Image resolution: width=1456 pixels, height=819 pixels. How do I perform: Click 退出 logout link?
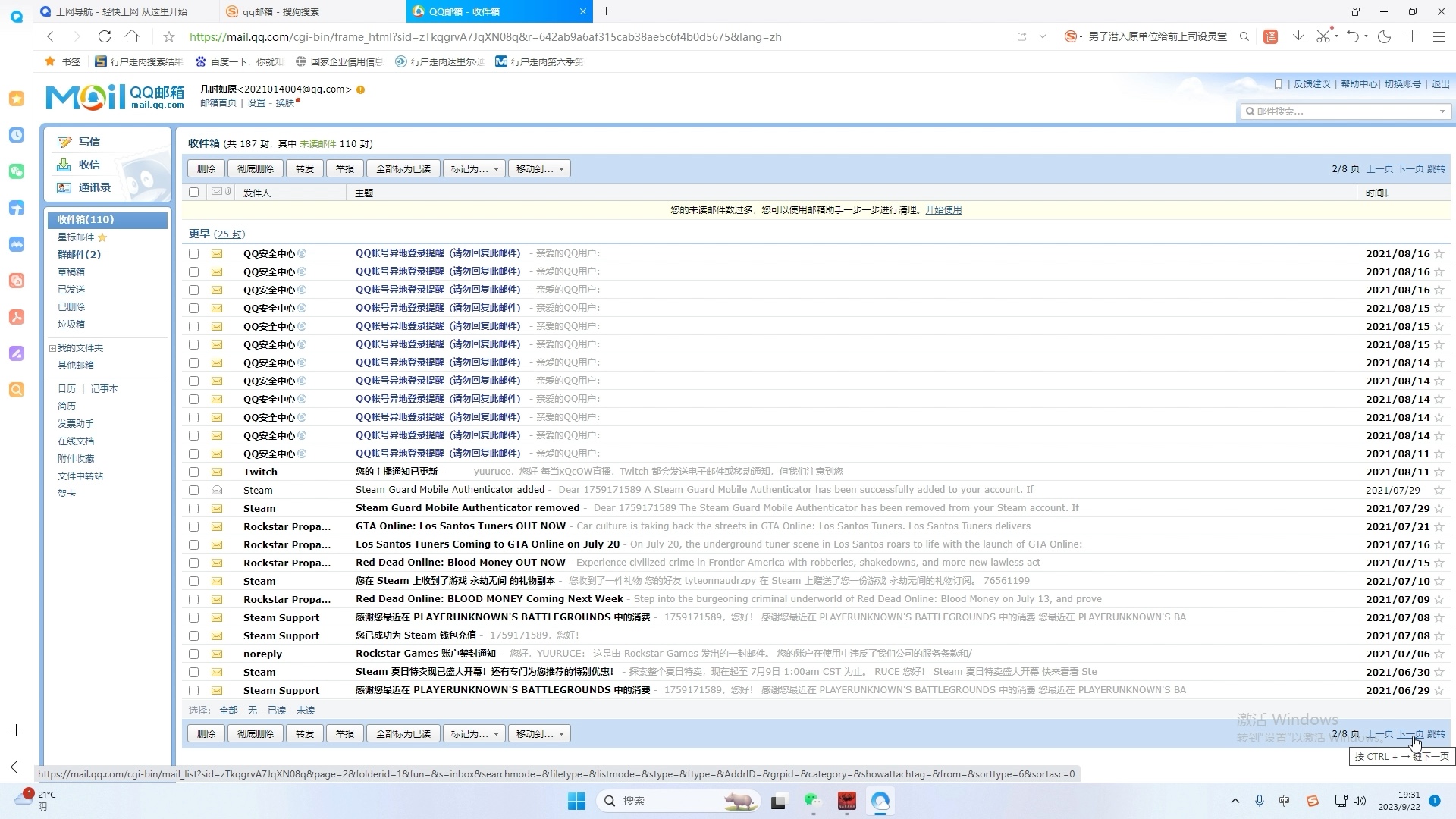(1440, 84)
